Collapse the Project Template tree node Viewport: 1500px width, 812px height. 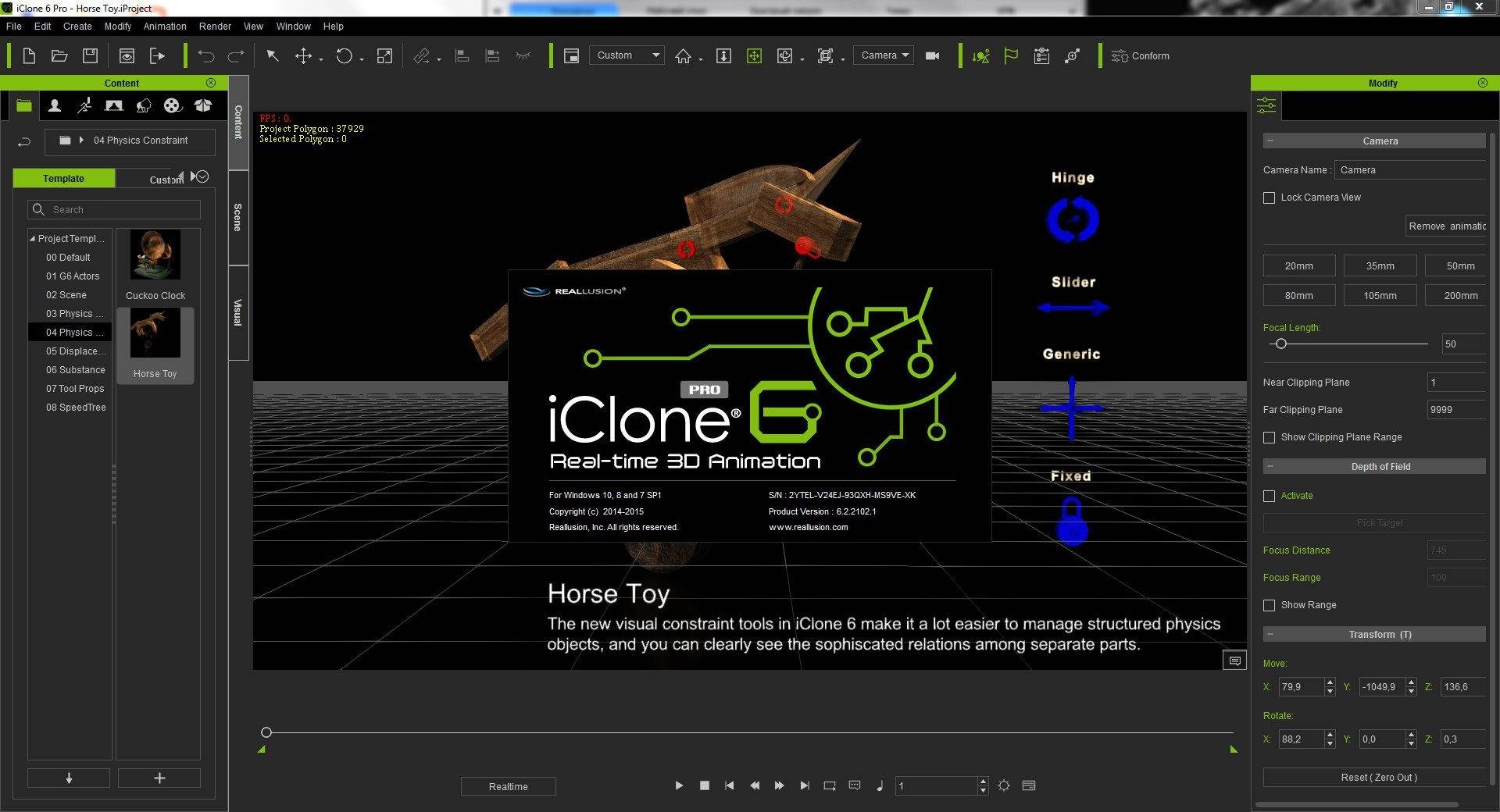point(32,239)
